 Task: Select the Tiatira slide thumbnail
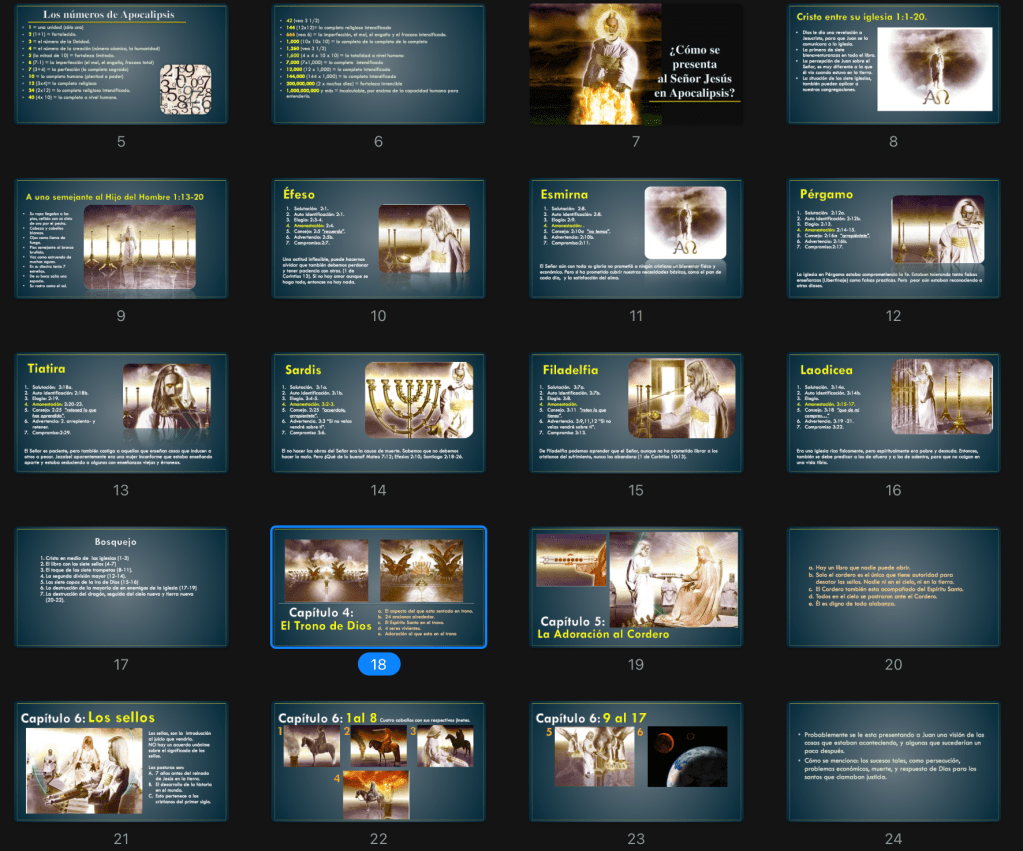pyautogui.click(x=121, y=412)
